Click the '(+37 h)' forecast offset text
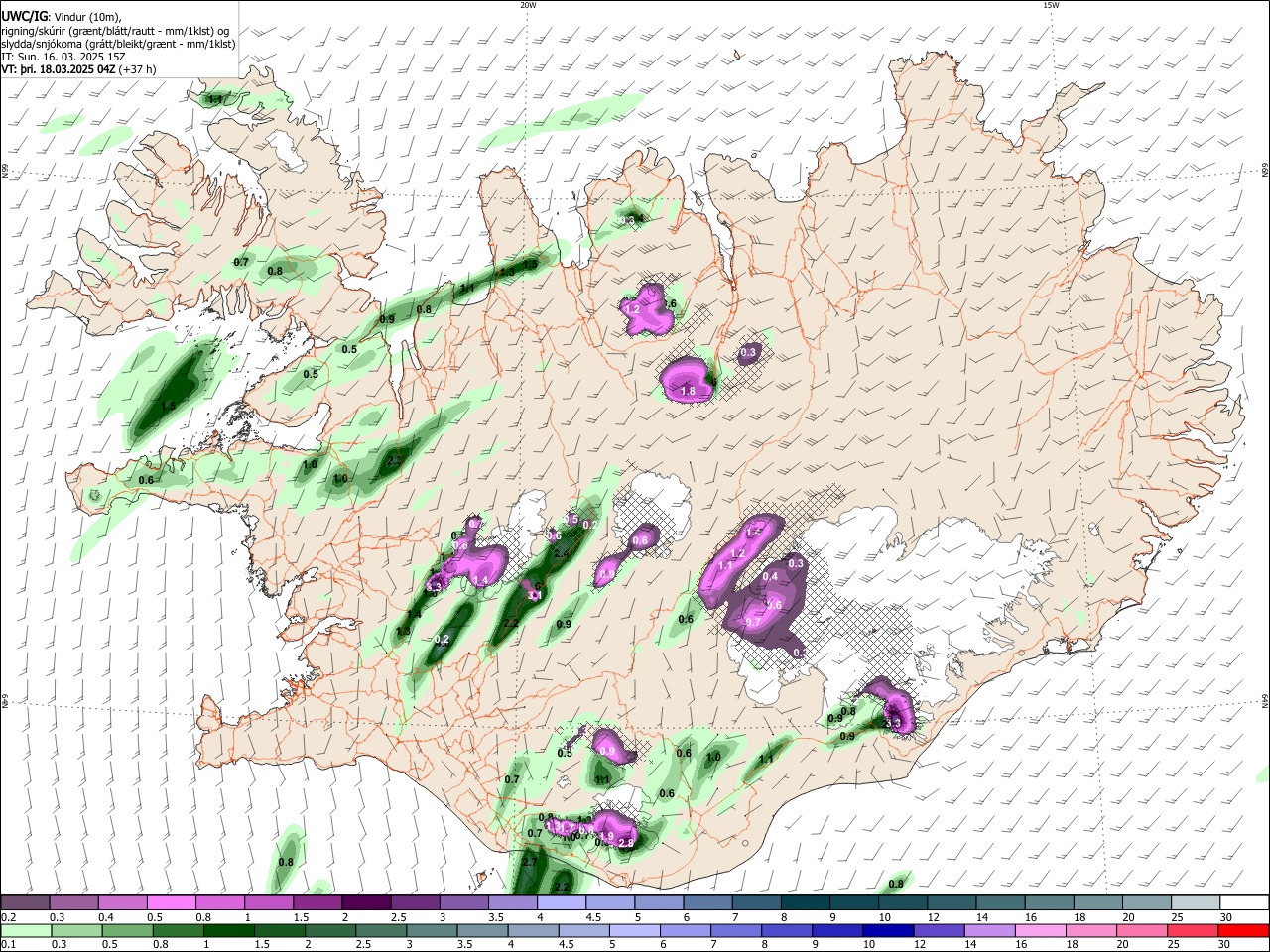Image resolution: width=1270 pixels, height=952 pixels. 139,70
